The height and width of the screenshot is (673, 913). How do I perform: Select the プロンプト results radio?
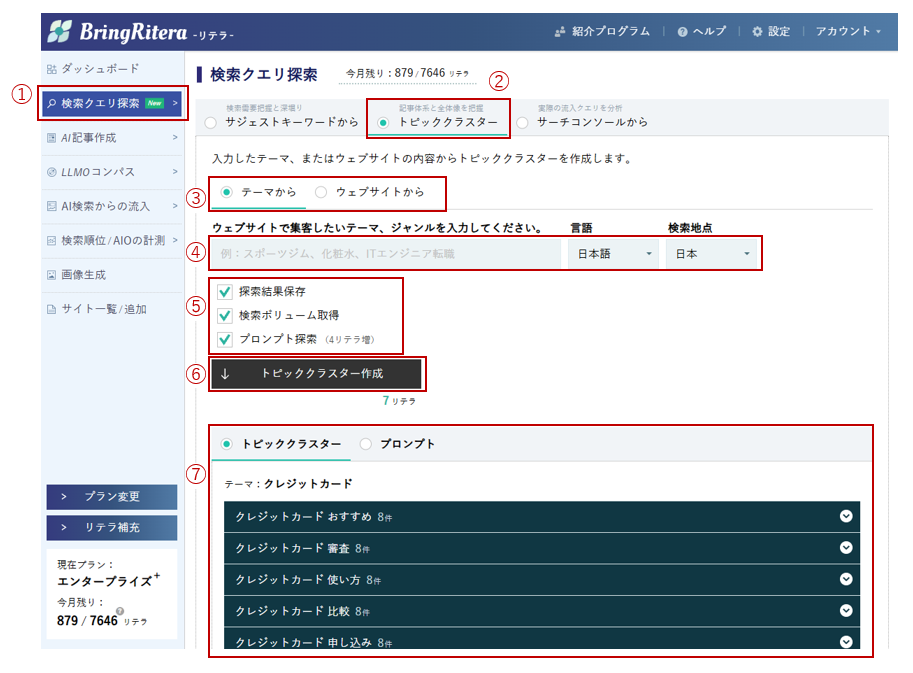365,444
